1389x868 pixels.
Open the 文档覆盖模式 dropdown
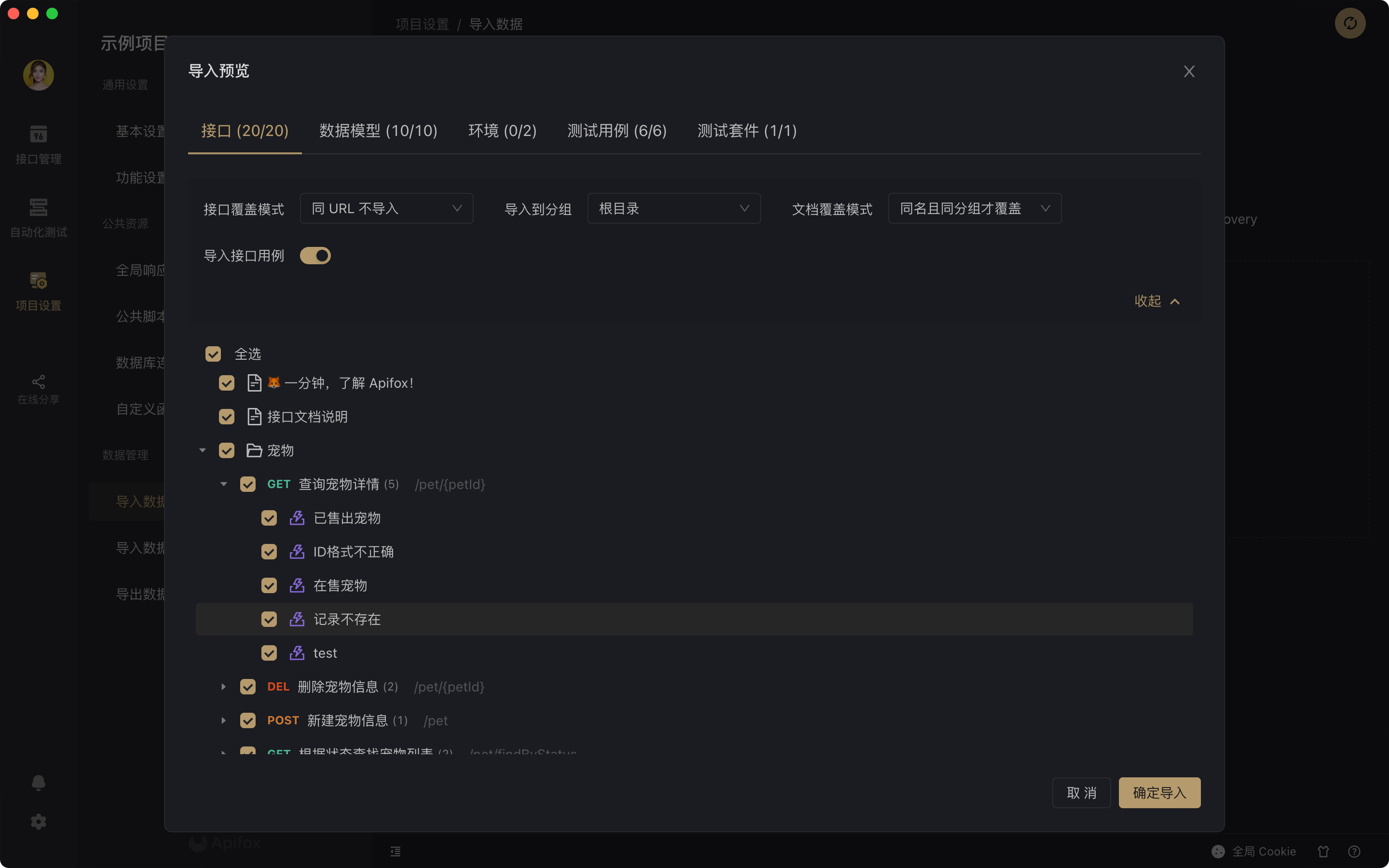point(974,208)
